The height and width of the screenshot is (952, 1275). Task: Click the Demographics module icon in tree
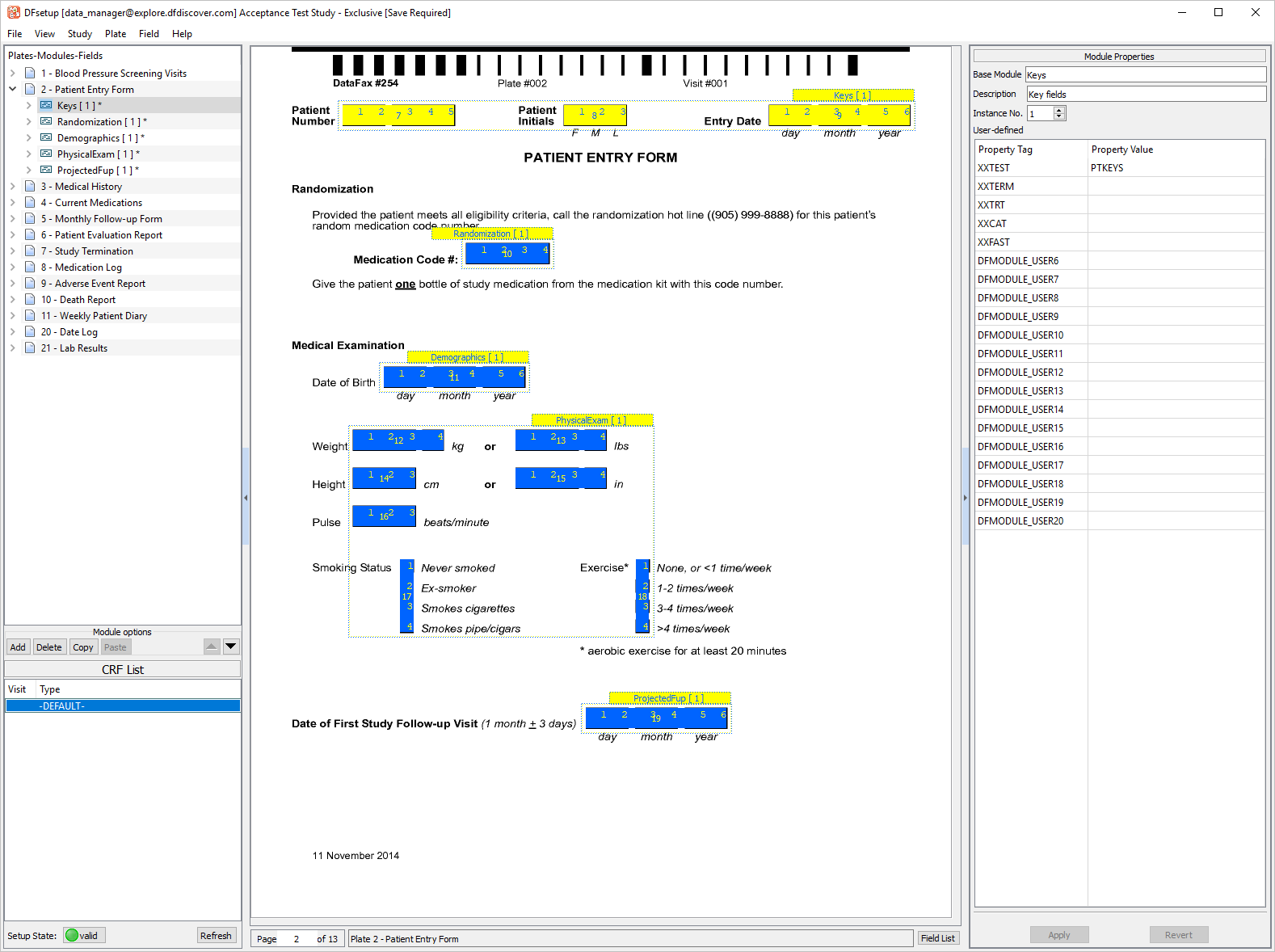pyautogui.click(x=46, y=138)
